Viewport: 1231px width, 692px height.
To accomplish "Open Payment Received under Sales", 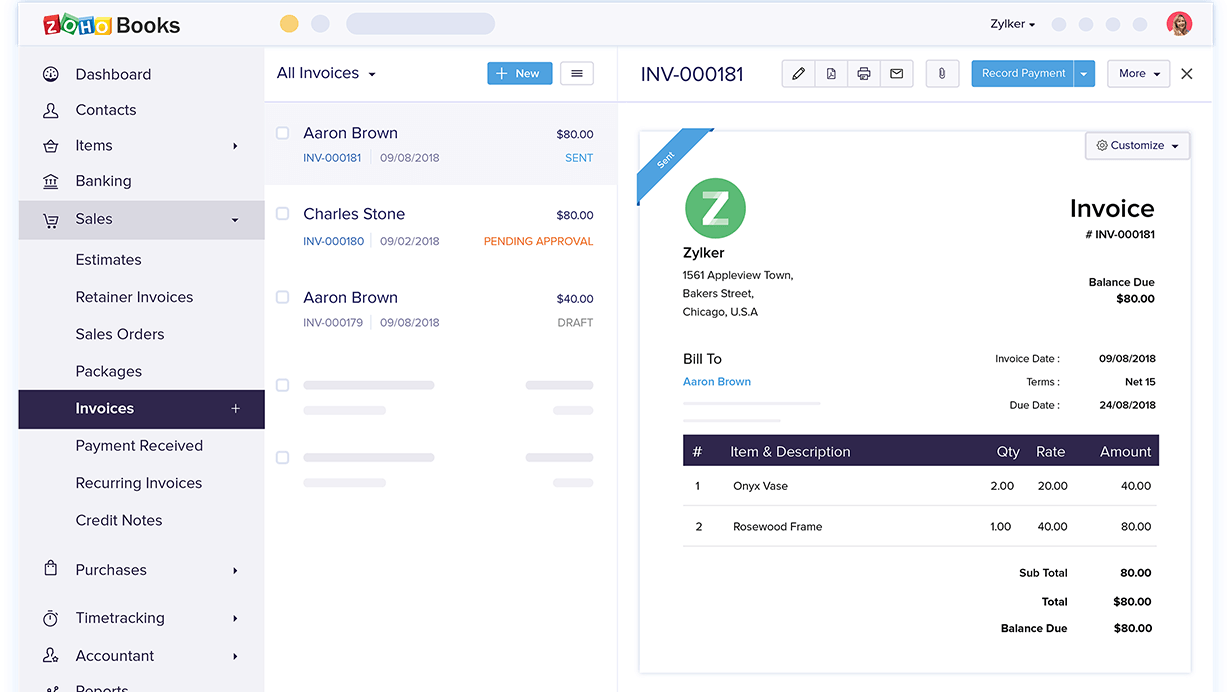I will point(139,446).
